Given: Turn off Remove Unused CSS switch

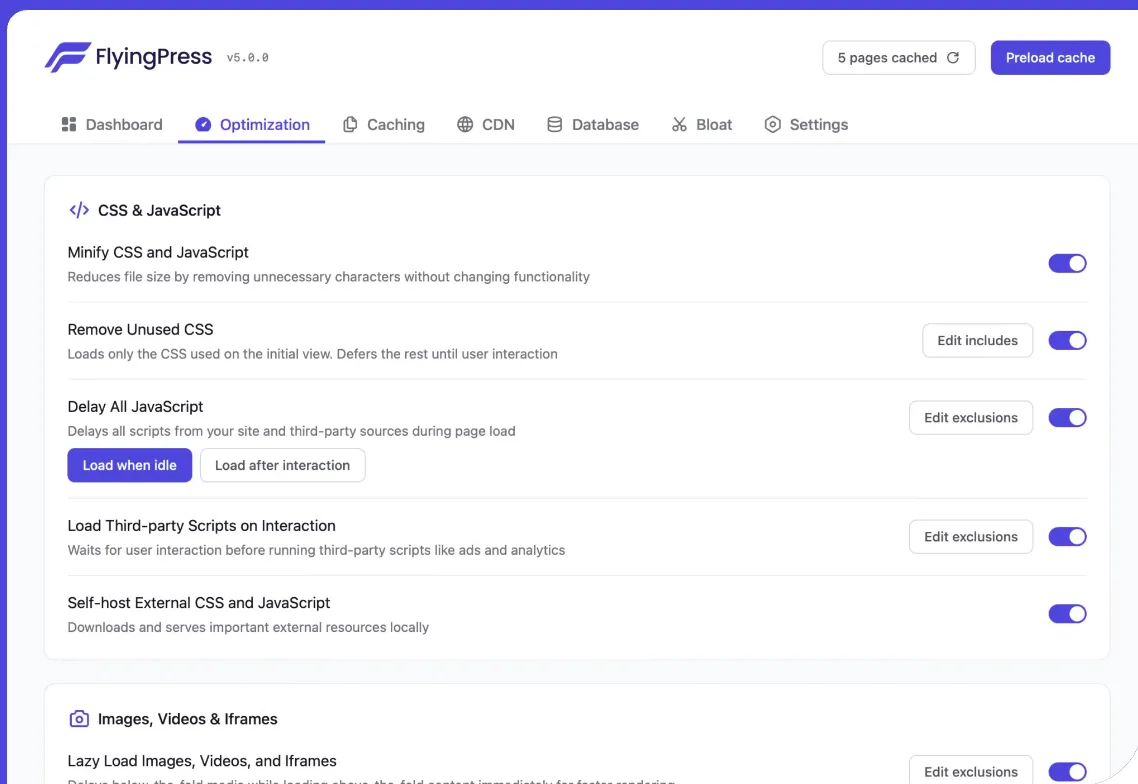Looking at the screenshot, I should pos(1068,340).
